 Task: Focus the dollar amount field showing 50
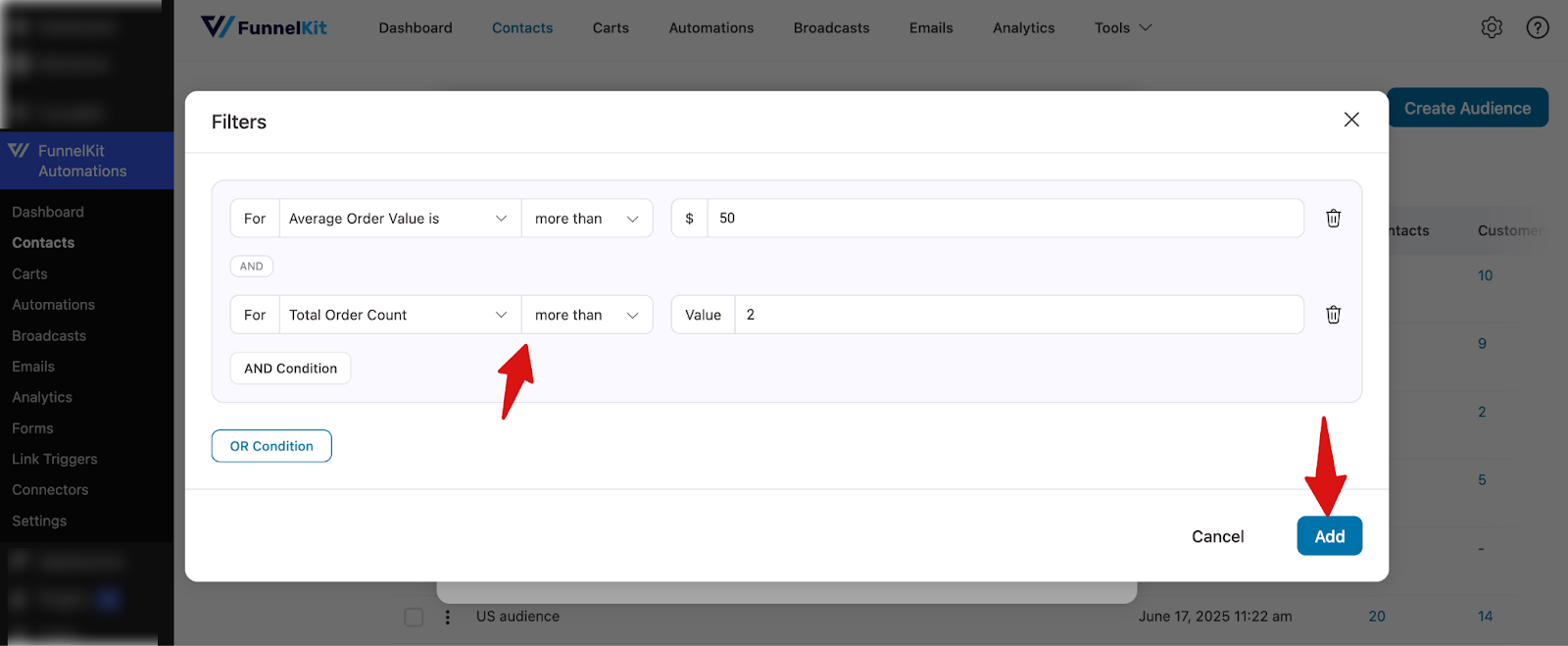[1004, 219]
